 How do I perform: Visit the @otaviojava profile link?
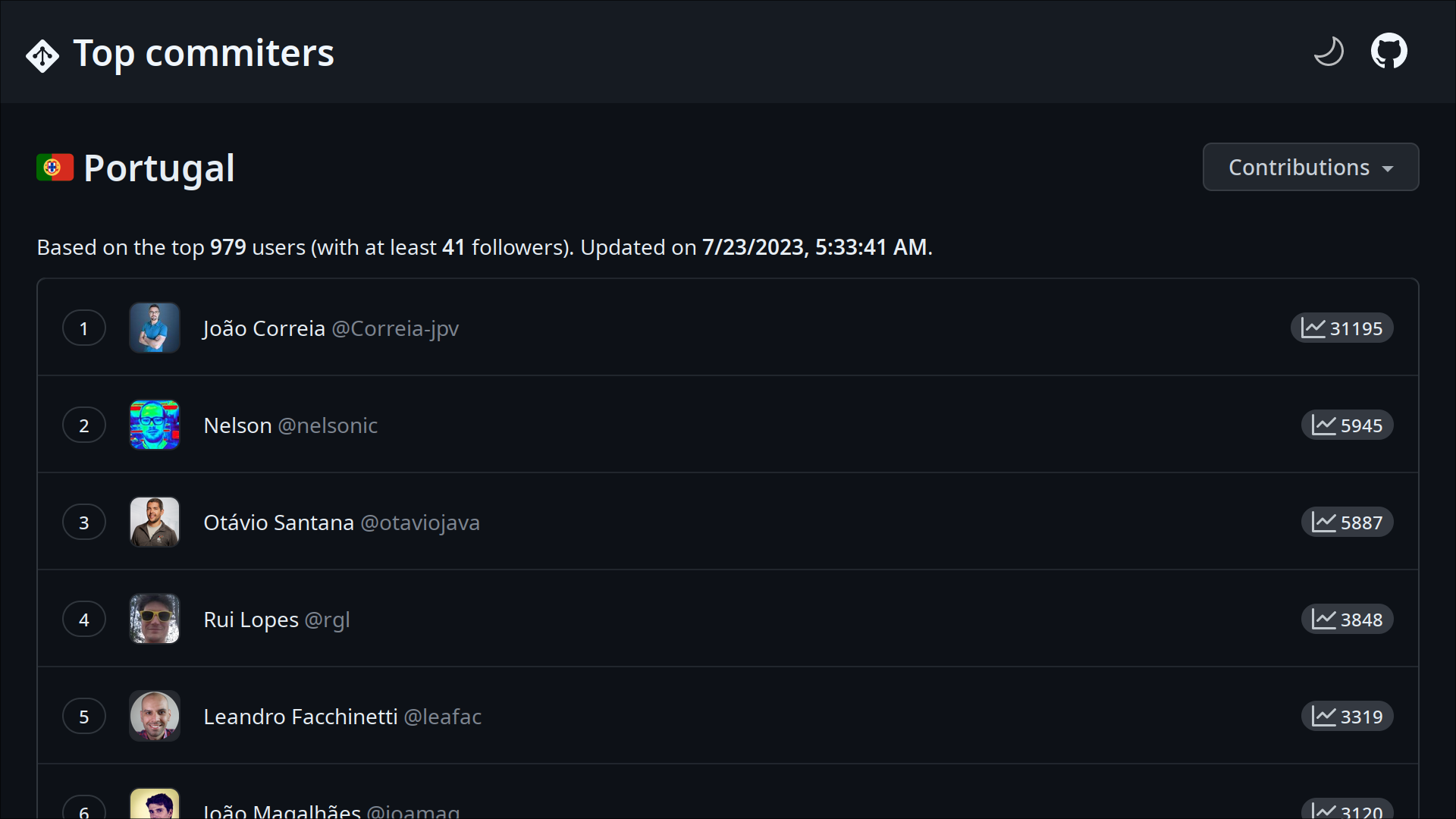point(420,522)
